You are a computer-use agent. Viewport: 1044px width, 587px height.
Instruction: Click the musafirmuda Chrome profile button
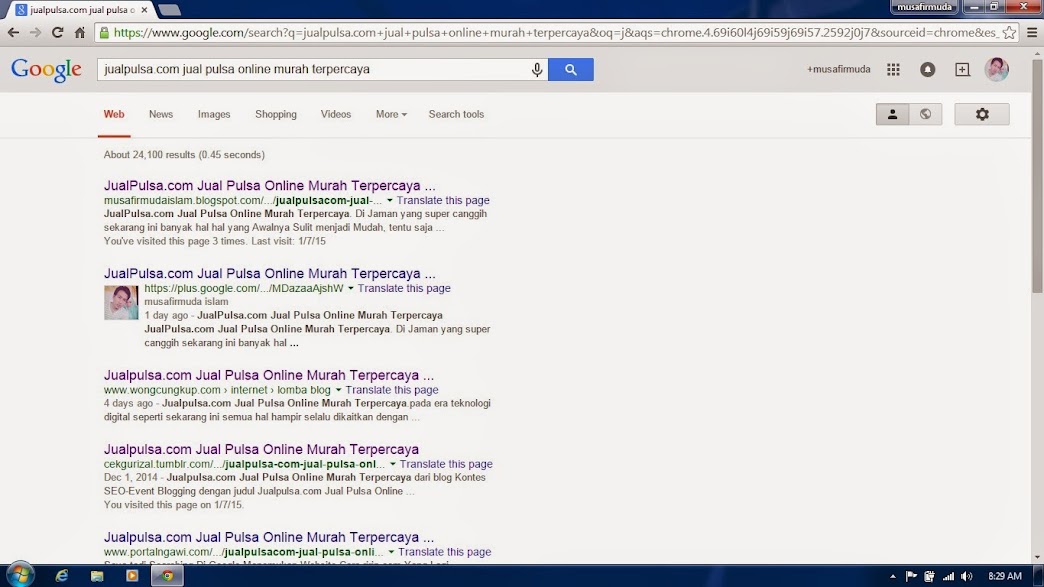[x=924, y=7]
